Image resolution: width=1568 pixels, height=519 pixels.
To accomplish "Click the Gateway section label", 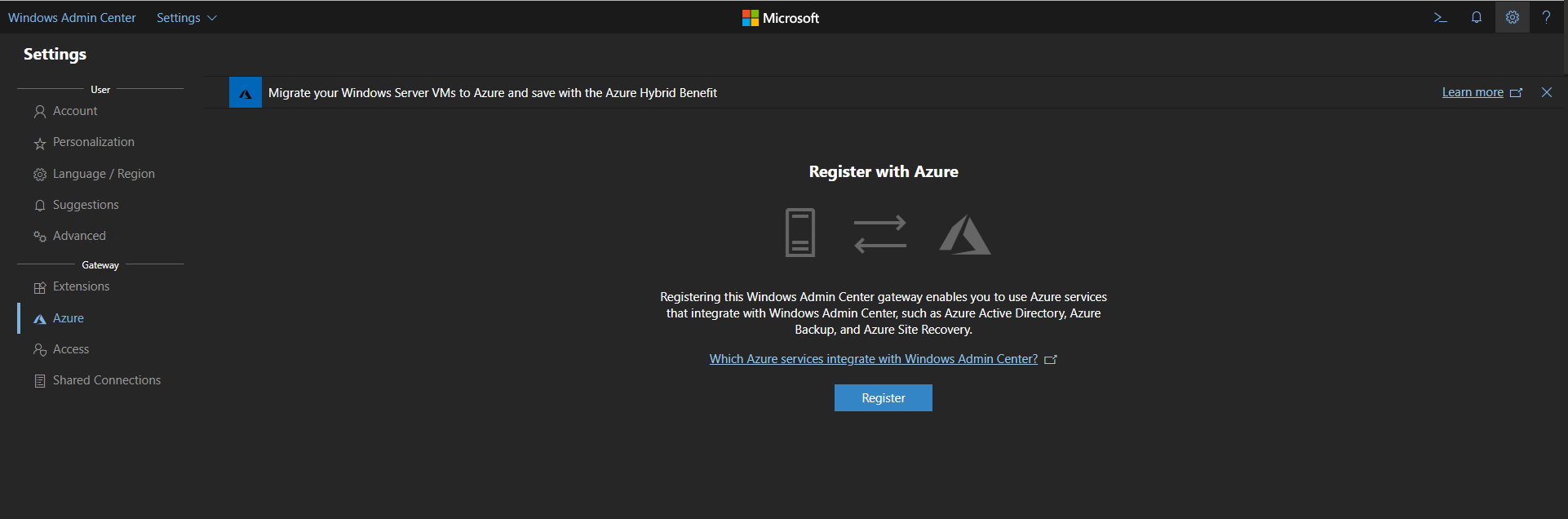I will coord(100,265).
